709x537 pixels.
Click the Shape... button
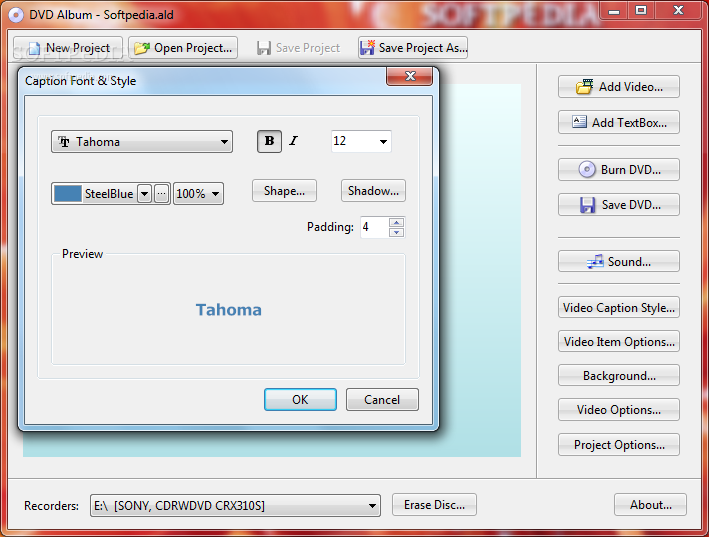coord(284,191)
